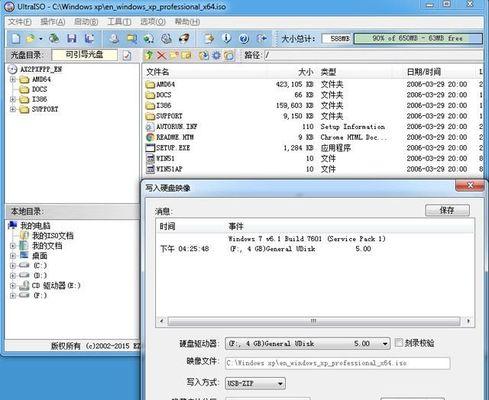489x400 pixels.
Task: Click the Help question mark icon
Action: [x=244, y=39]
